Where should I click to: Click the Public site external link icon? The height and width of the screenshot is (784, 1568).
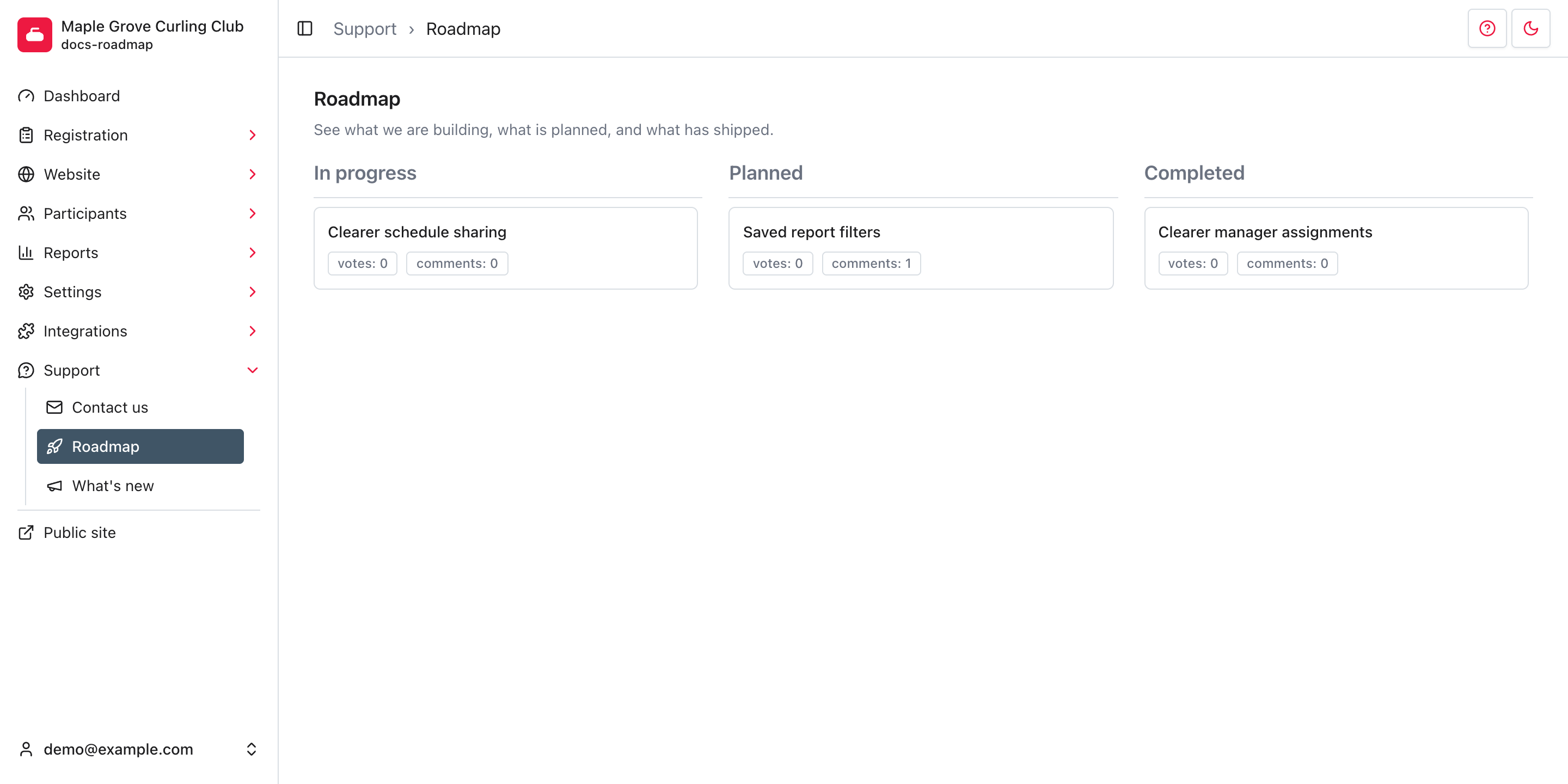pyautogui.click(x=26, y=532)
